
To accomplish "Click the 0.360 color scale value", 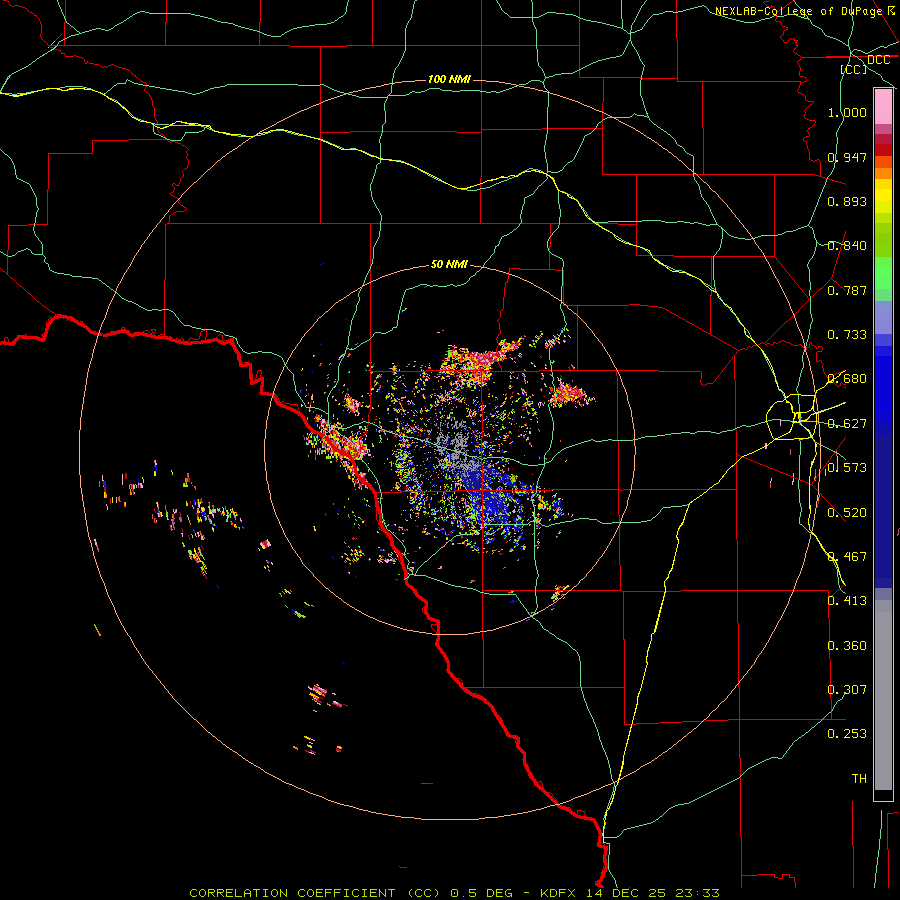I will (847, 646).
